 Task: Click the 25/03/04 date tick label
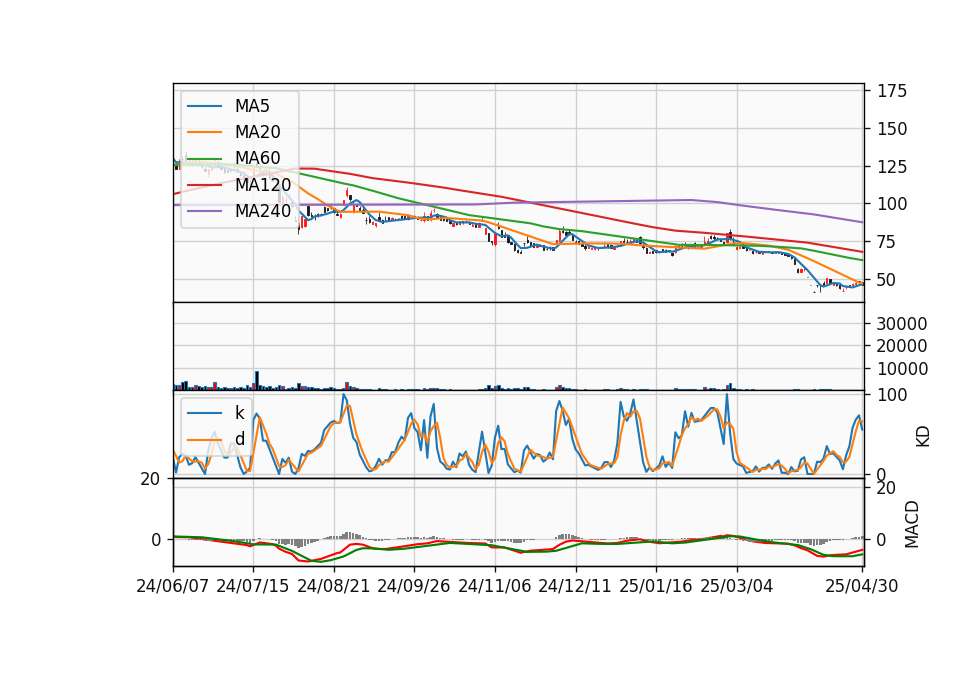click(737, 586)
